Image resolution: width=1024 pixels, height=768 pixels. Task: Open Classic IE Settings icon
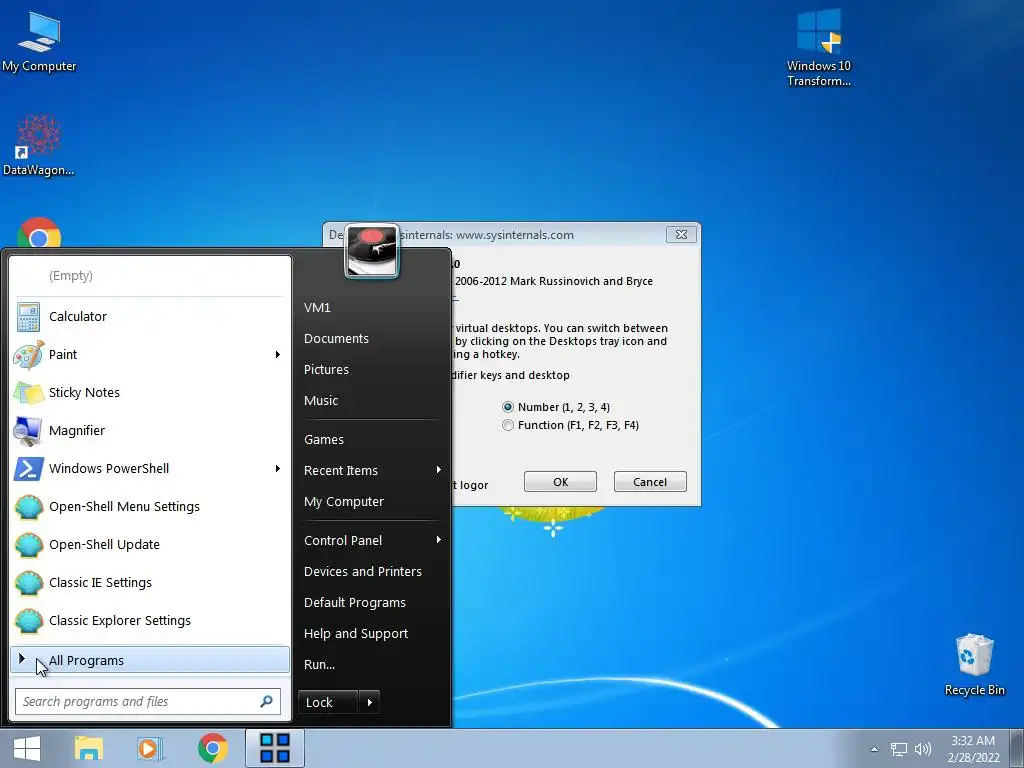click(x=29, y=583)
